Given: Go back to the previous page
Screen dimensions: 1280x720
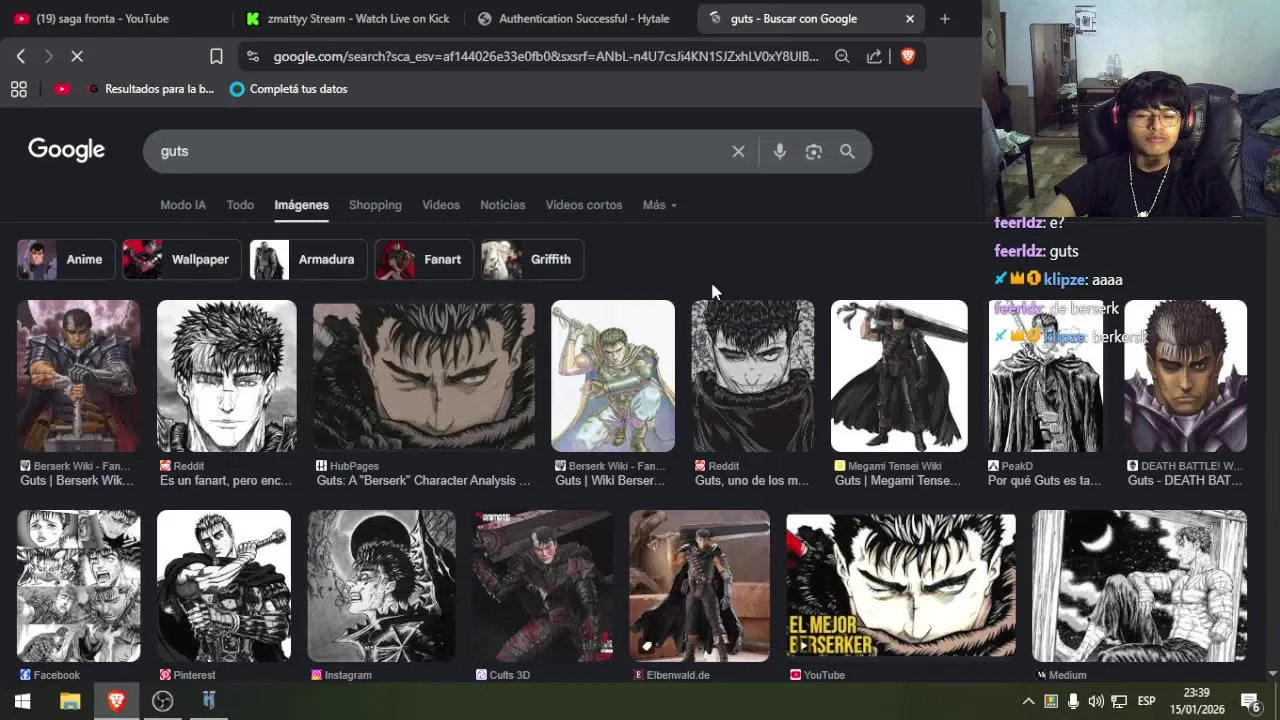Looking at the screenshot, I should click(x=21, y=57).
